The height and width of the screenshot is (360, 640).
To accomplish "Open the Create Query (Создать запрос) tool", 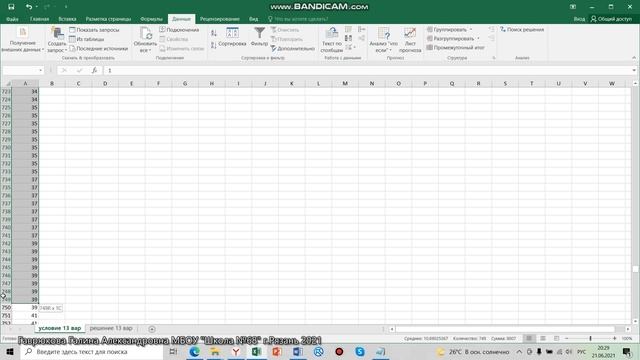I will (57, 40).
